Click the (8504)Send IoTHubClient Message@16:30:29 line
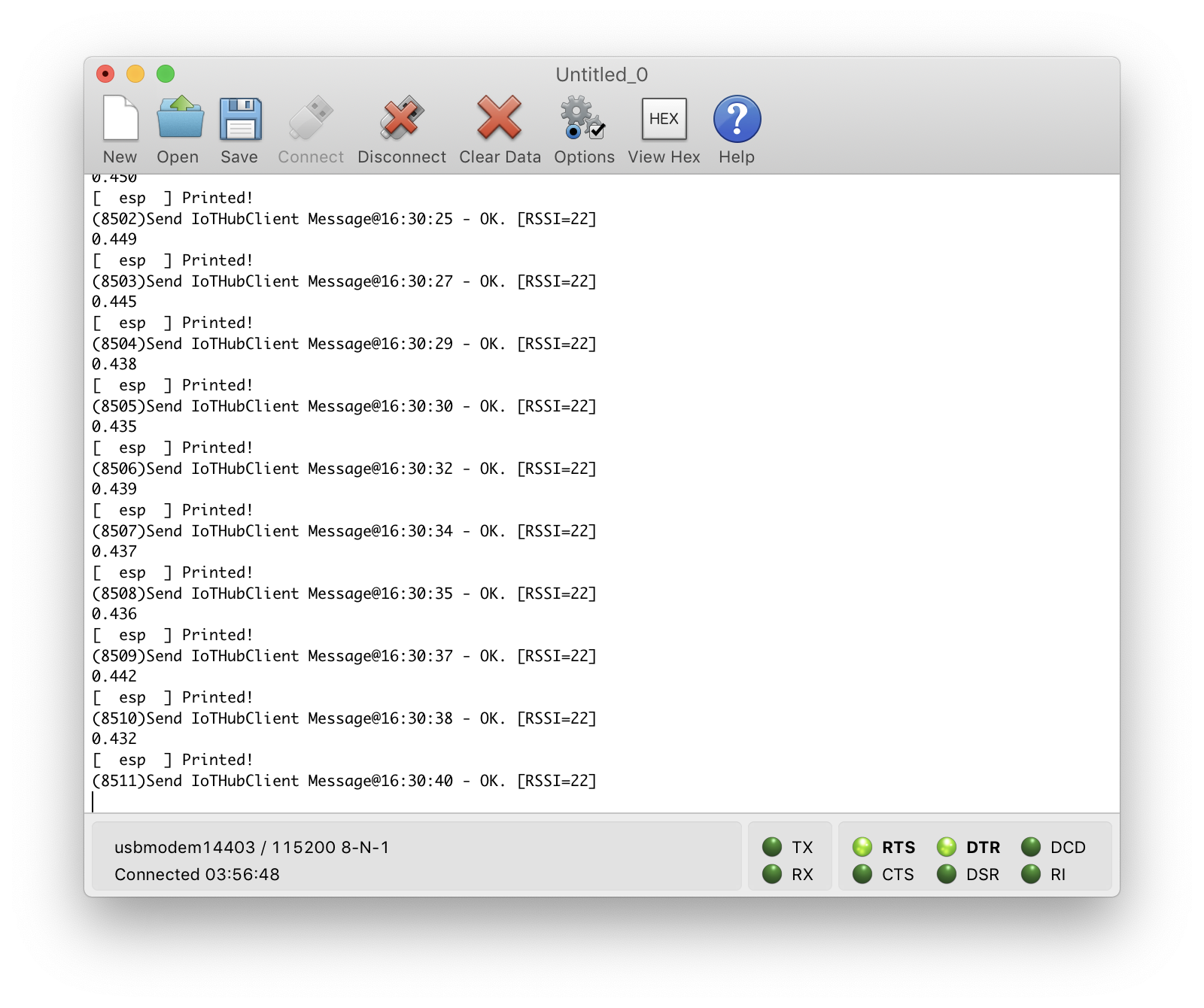Image resolution: width=1204 pixels, height=1008 pixels. 344,344
